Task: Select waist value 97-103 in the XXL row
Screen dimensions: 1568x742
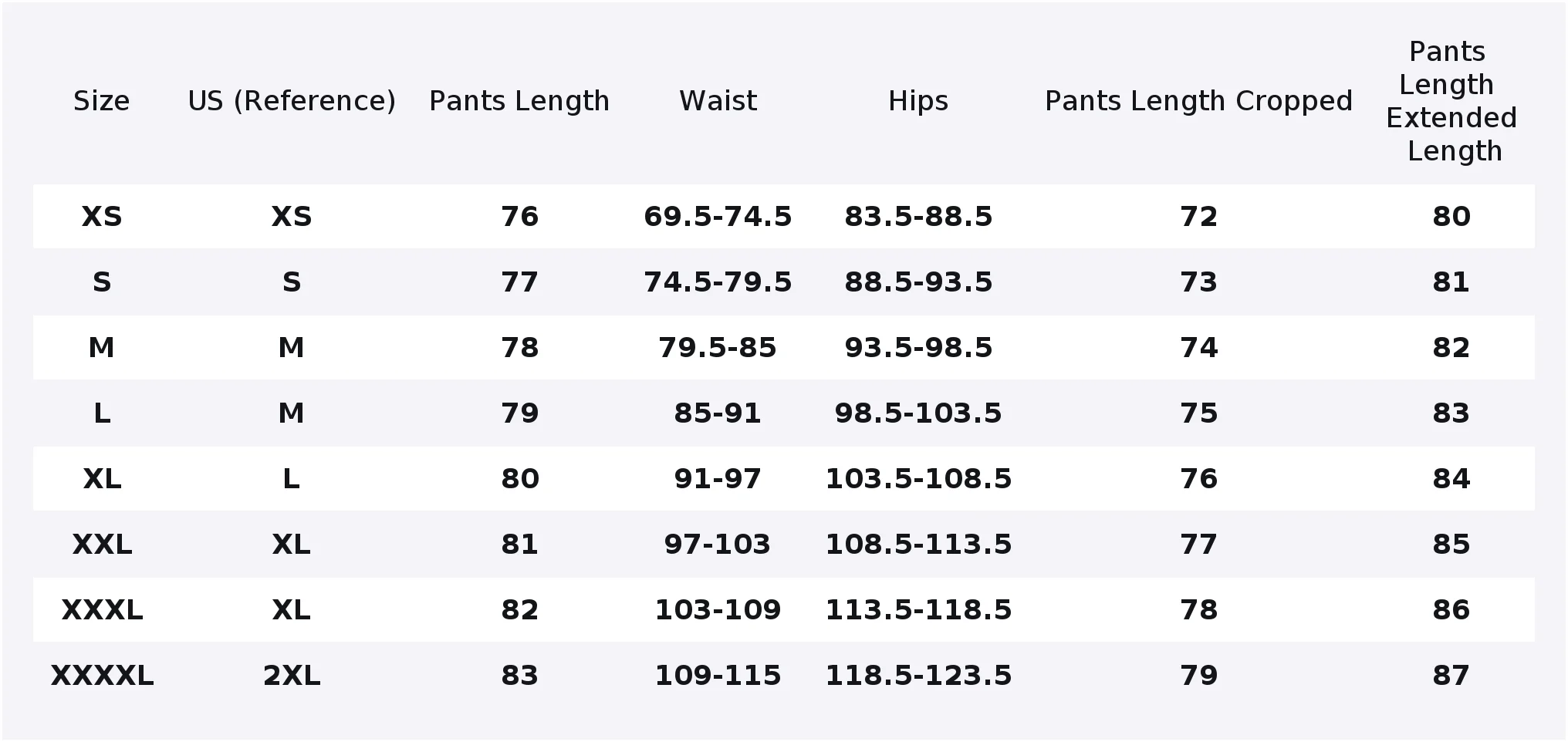Action: tap(718, 545)
